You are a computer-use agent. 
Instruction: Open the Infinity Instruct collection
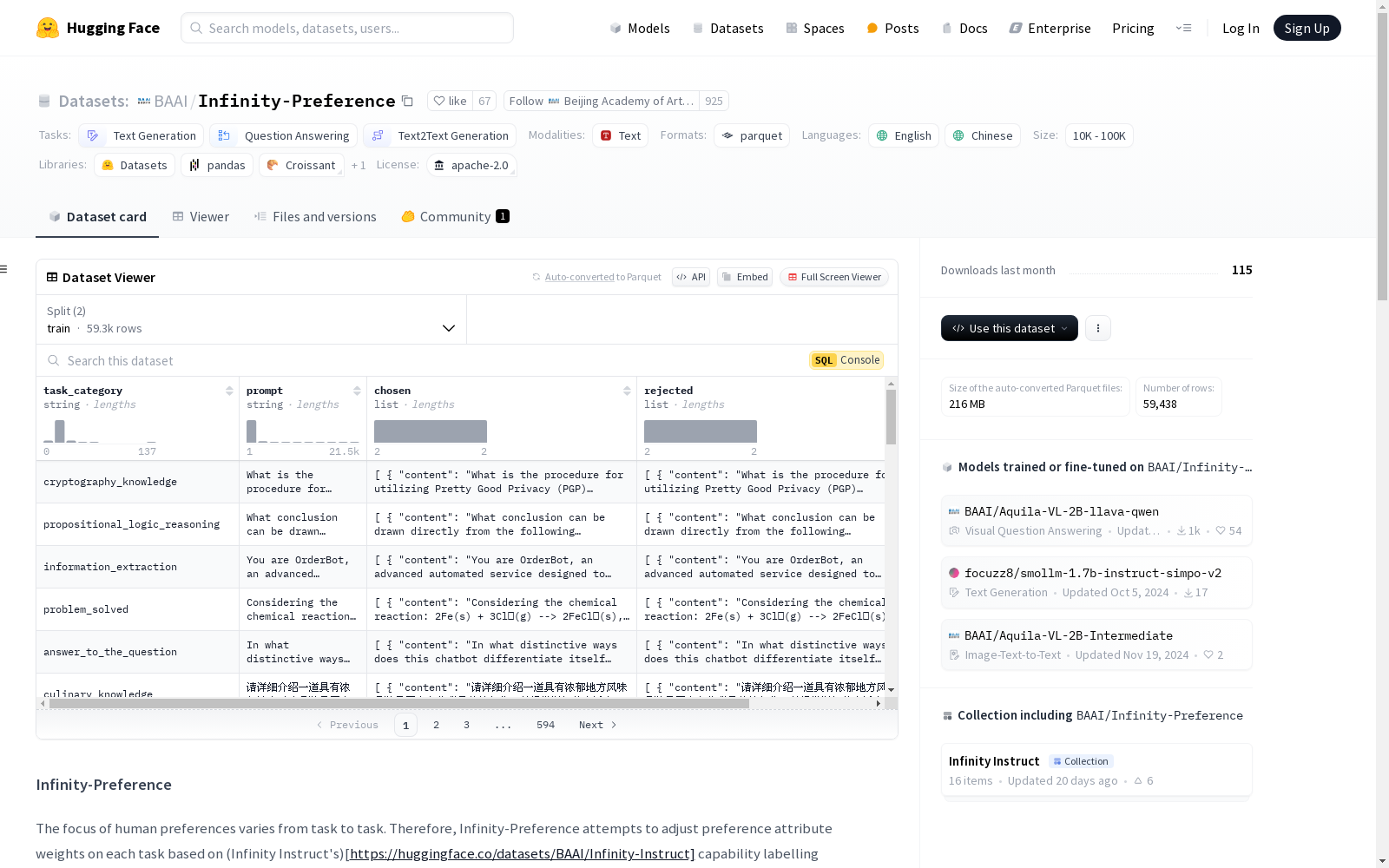click(1096, 770)
